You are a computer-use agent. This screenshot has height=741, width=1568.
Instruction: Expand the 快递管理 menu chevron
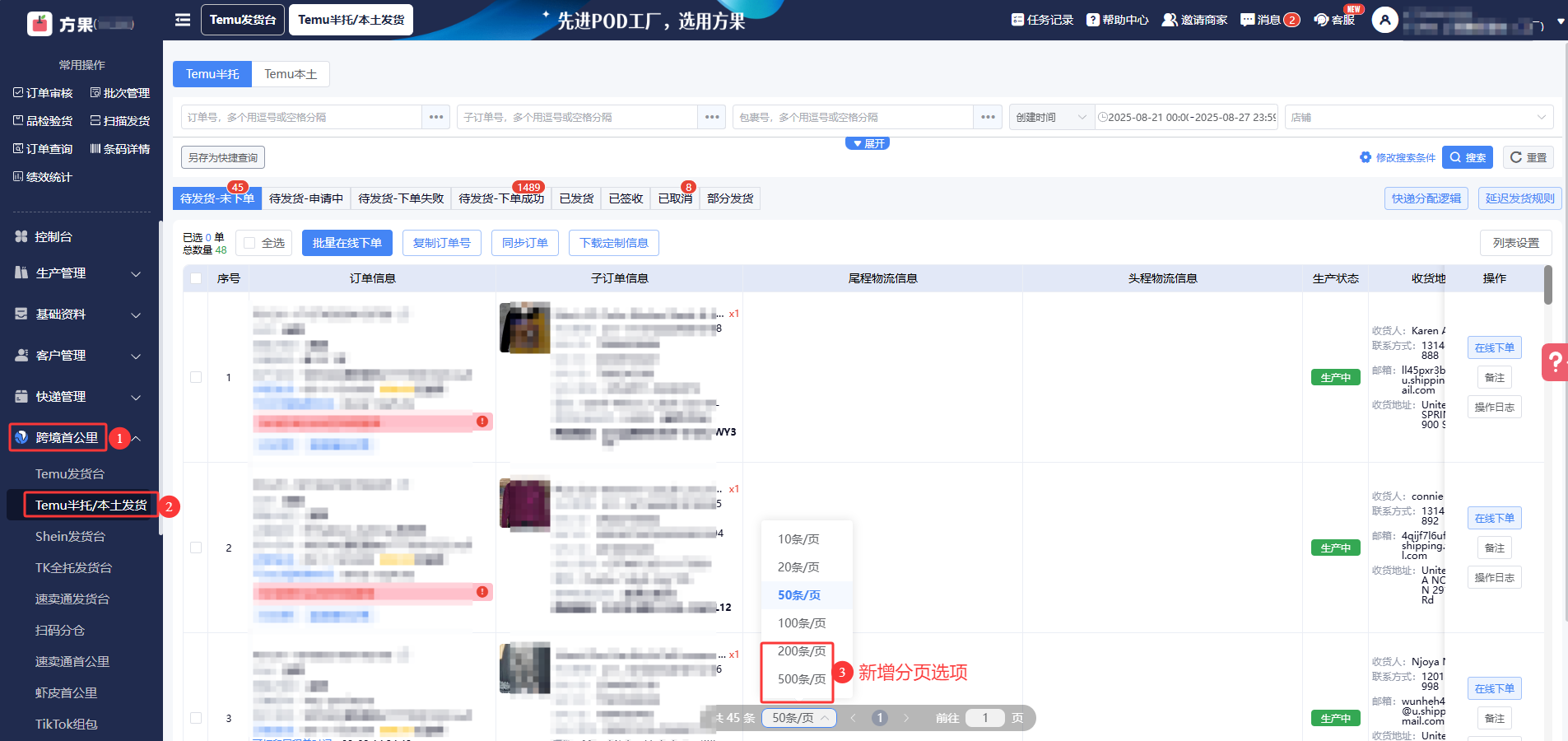(x=137, y=398)
